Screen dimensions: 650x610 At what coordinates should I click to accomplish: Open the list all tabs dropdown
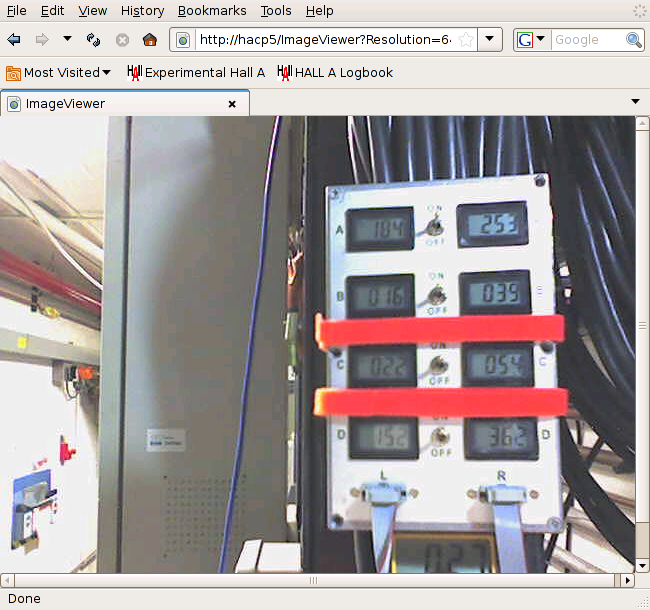635,102
